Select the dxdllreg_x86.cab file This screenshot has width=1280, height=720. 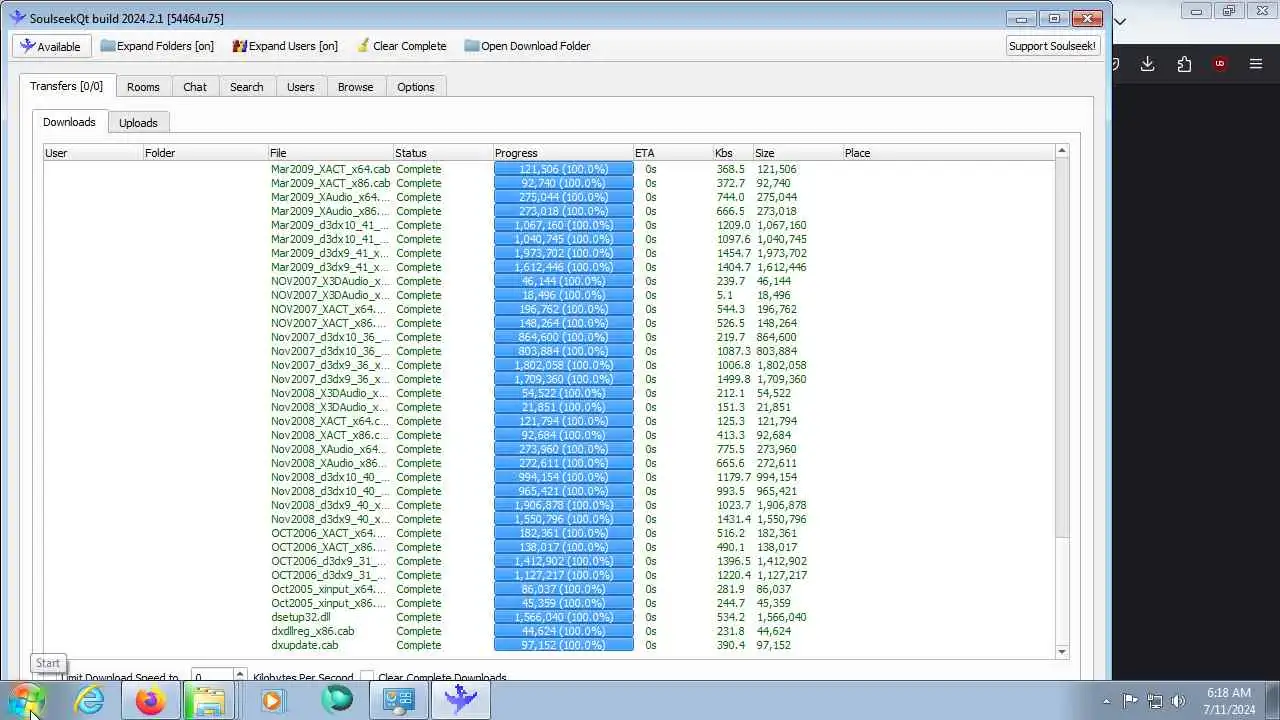click(312, 631)
